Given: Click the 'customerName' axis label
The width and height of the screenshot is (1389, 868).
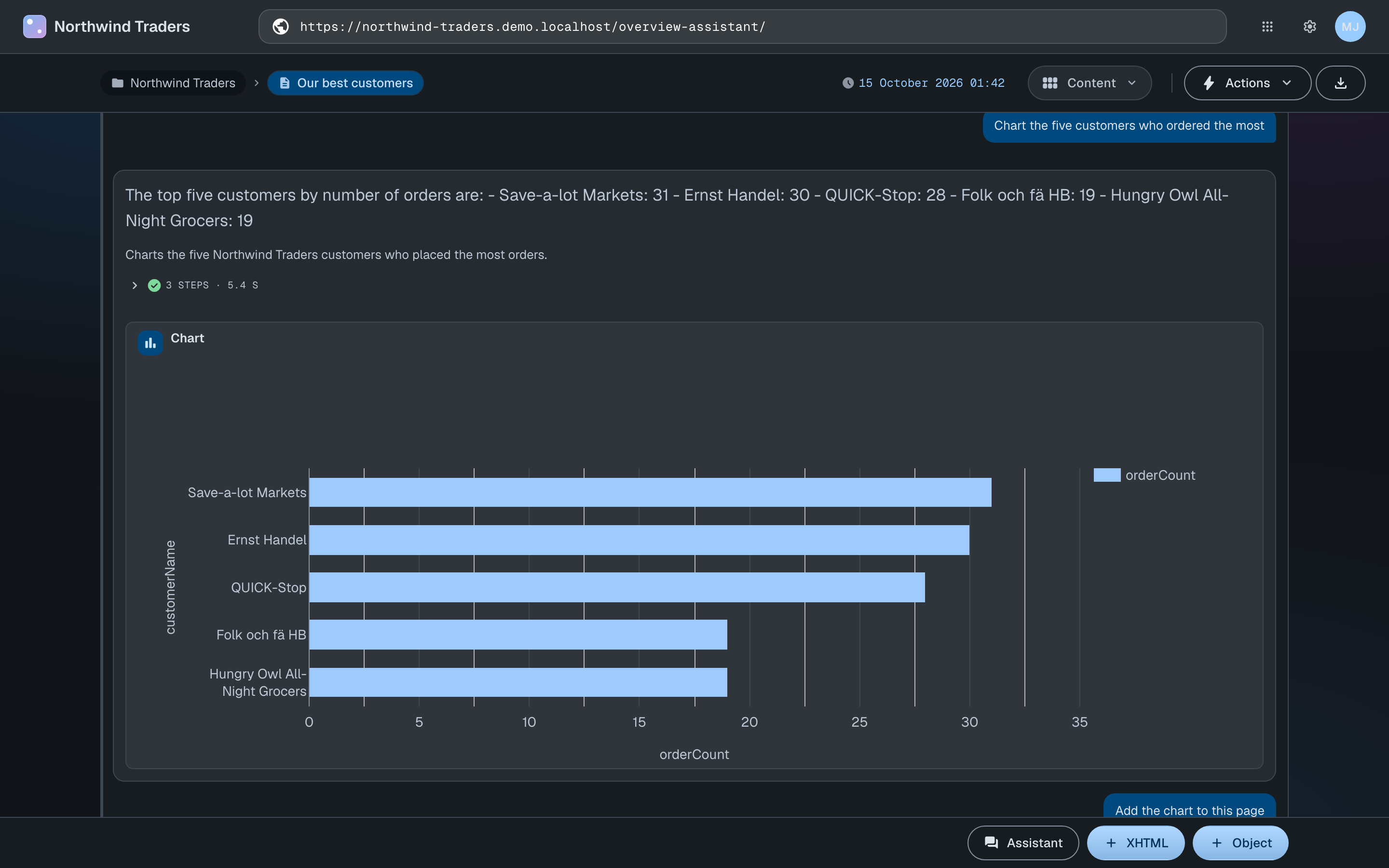Looking at the screenshot, I should pos(170,587).
